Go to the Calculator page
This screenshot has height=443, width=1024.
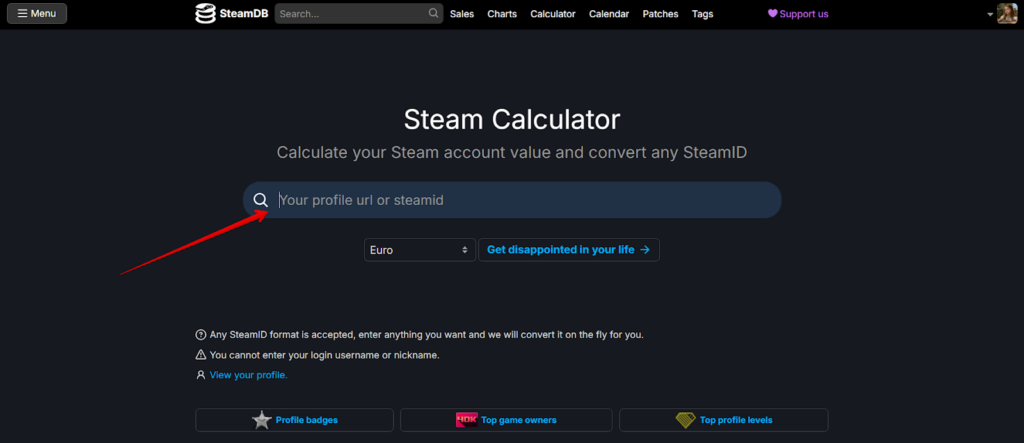coord(553,14)
